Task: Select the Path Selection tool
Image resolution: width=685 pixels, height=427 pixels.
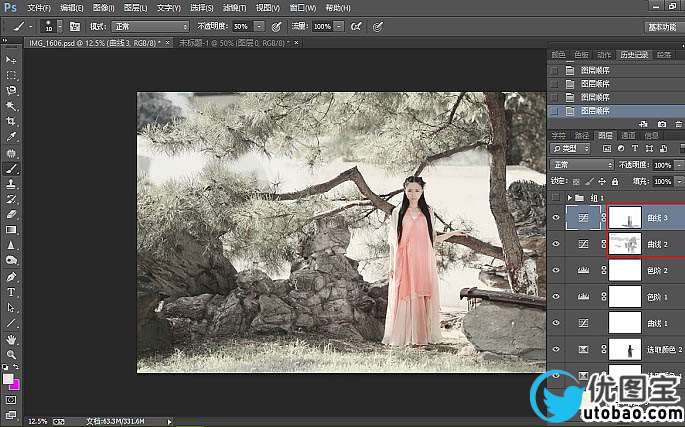Action: [11, 308]
